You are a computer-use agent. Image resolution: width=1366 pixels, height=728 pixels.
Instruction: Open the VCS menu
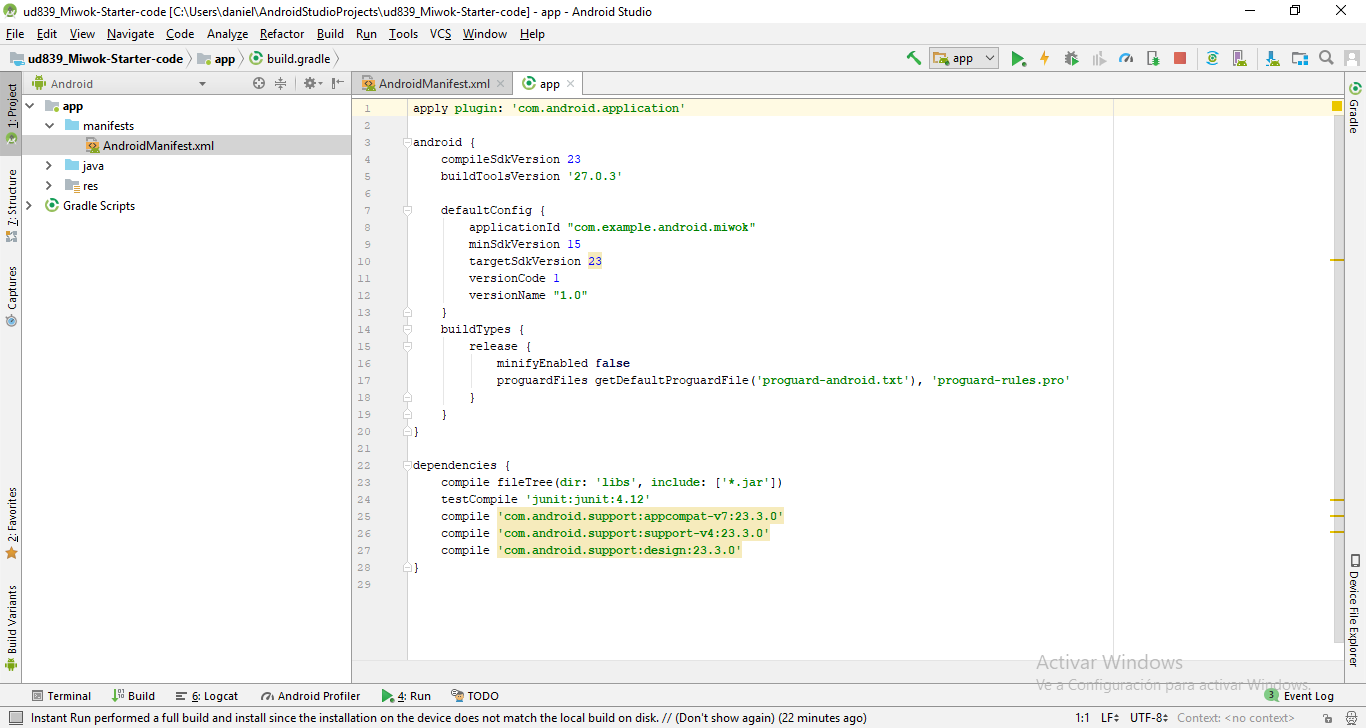coord(440,34)
